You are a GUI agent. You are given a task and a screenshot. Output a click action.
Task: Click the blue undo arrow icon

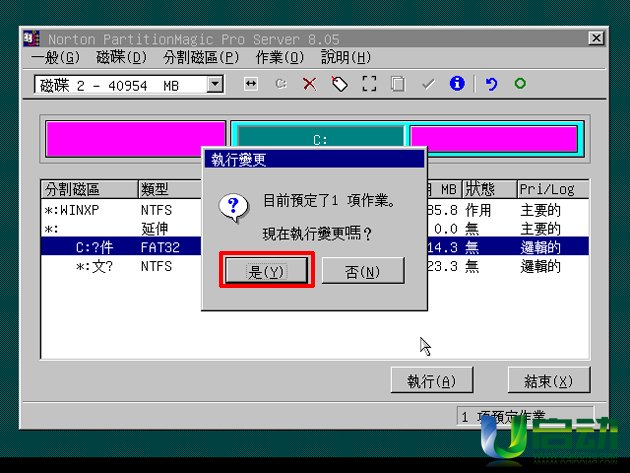(491, 85)
